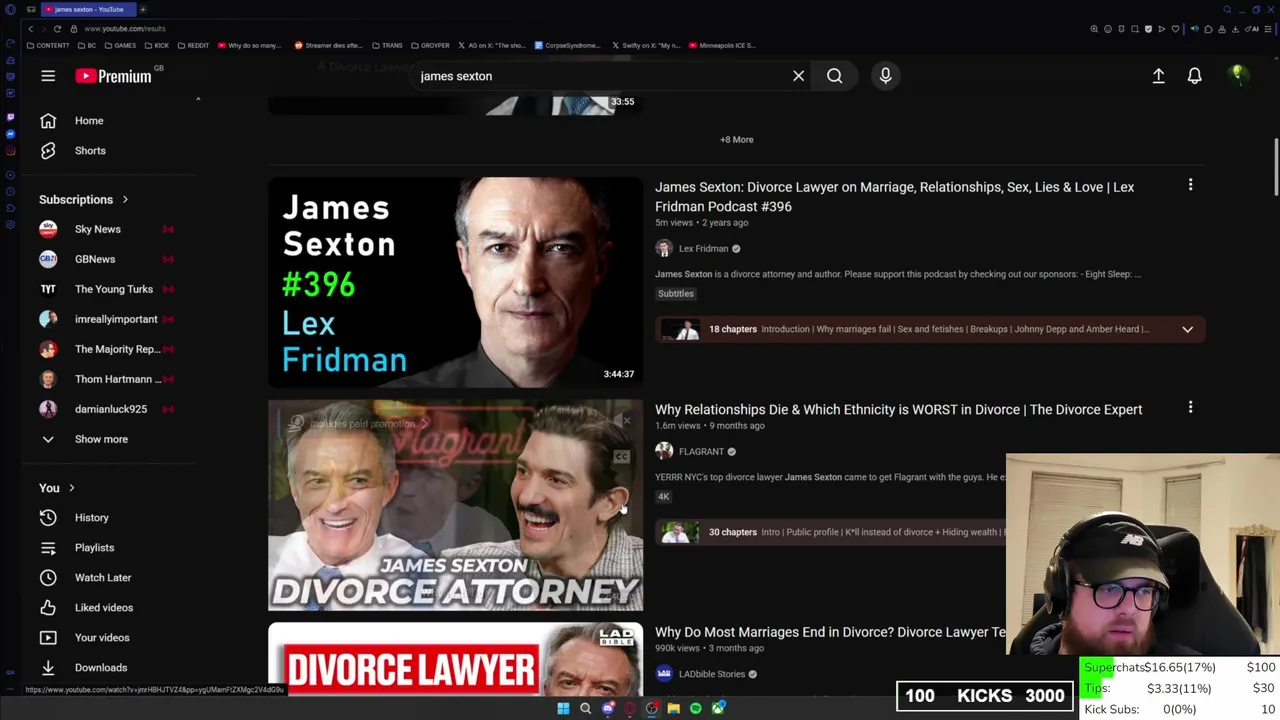Open 18 chapters thumbnail preview
This screenshot has width=1280, height=720.
[x=679, y=329]
